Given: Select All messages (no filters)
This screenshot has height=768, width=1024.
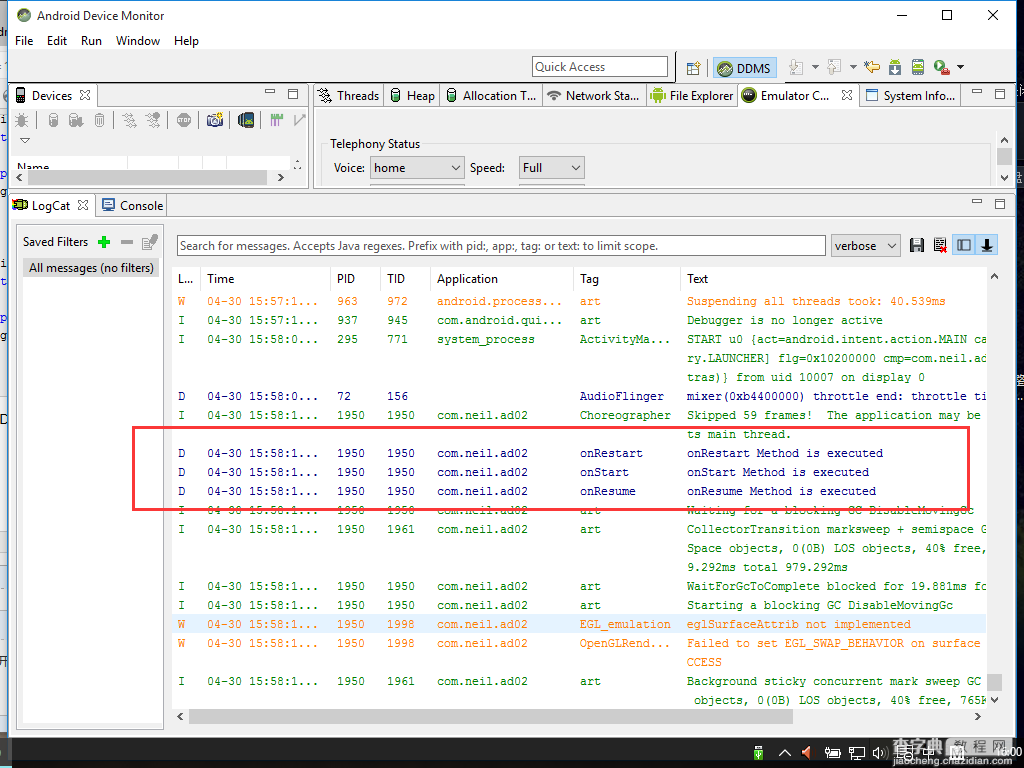Looking at the screenshot, I should [x=91, y=268].
